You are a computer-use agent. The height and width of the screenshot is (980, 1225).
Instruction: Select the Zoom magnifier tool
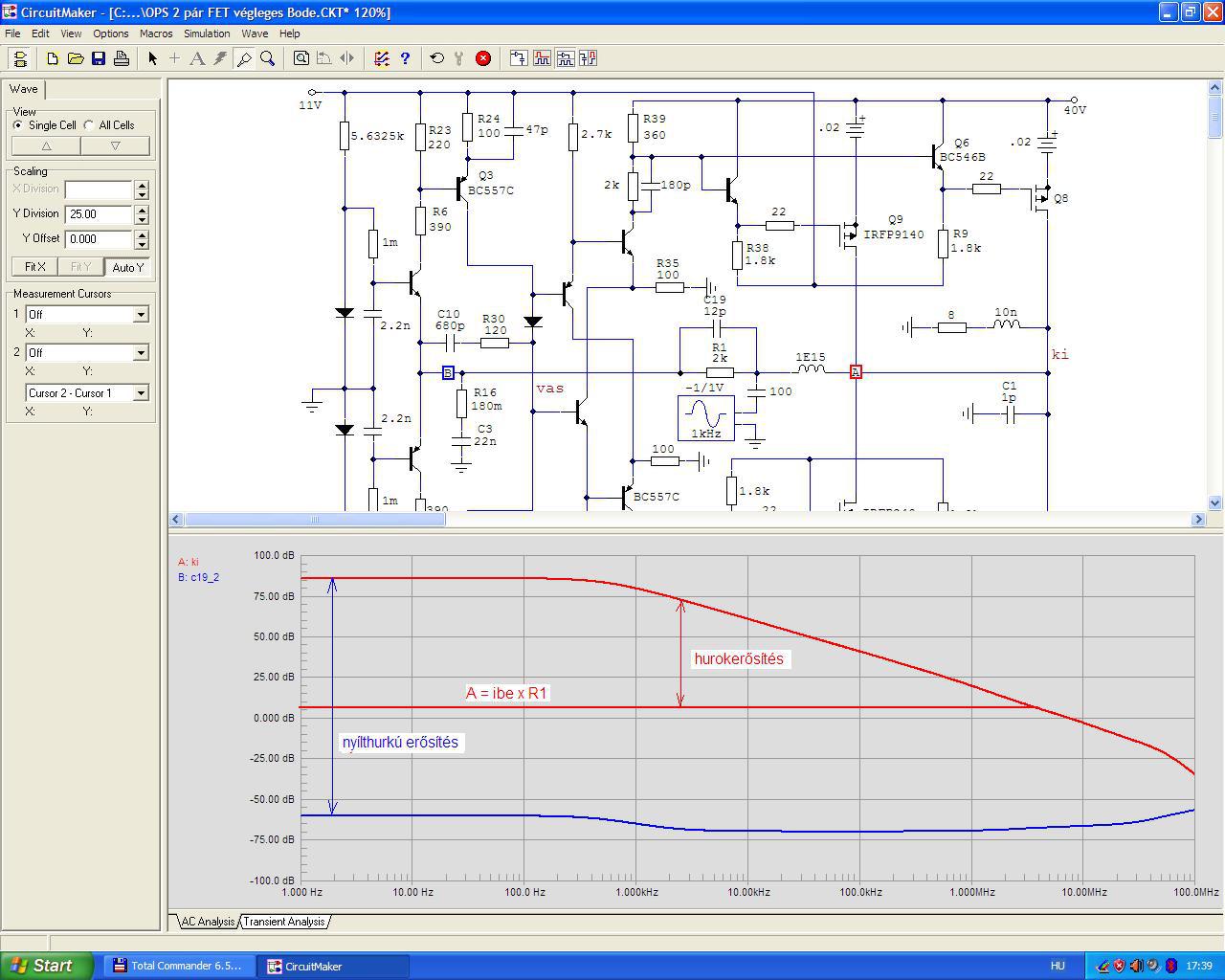[x=268, y=58]
